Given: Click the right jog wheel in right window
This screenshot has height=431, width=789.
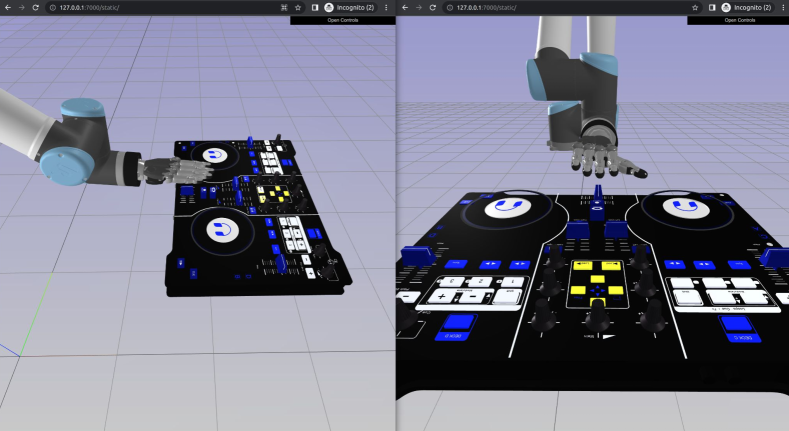Looking at the screenshot, I should 686,208.
